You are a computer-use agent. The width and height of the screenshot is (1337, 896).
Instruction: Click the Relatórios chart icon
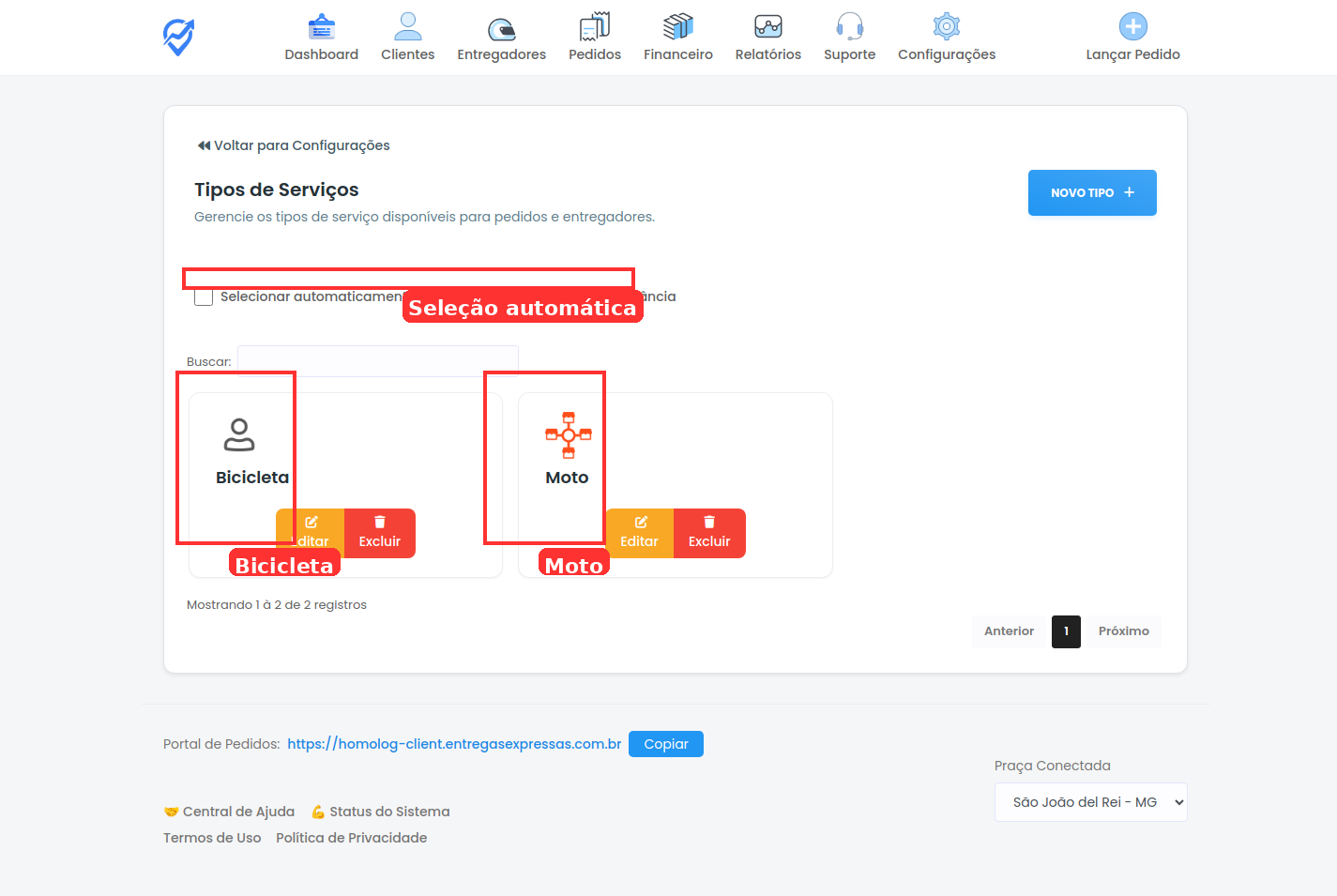point(767,27)
